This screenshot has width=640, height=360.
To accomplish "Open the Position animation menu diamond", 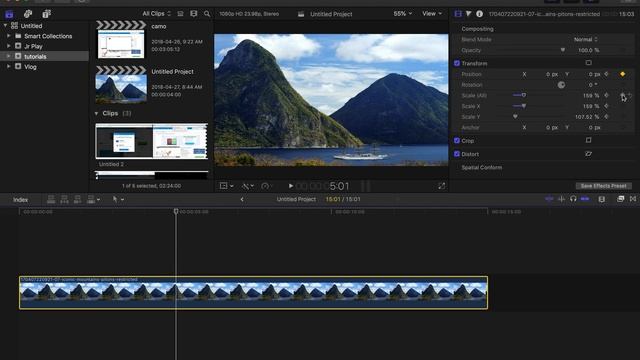I will [x=607, y=74].
